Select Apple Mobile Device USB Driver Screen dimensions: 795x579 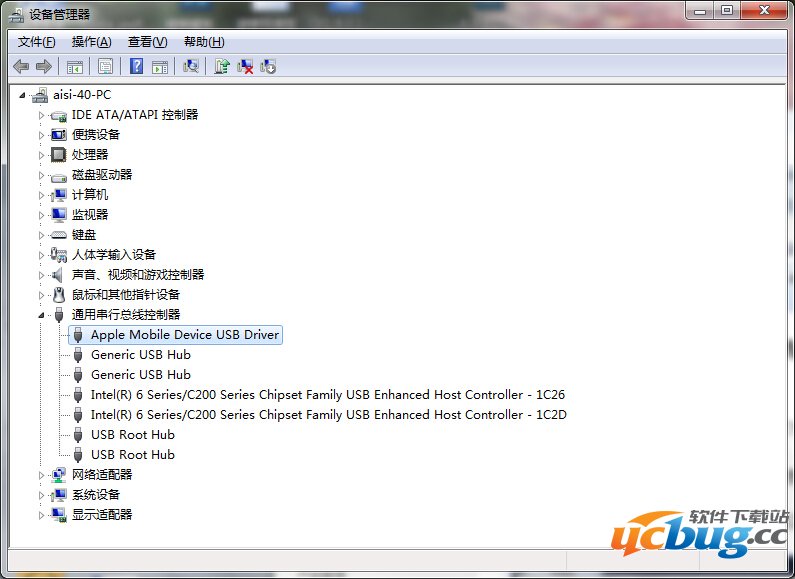click(184, 335)
